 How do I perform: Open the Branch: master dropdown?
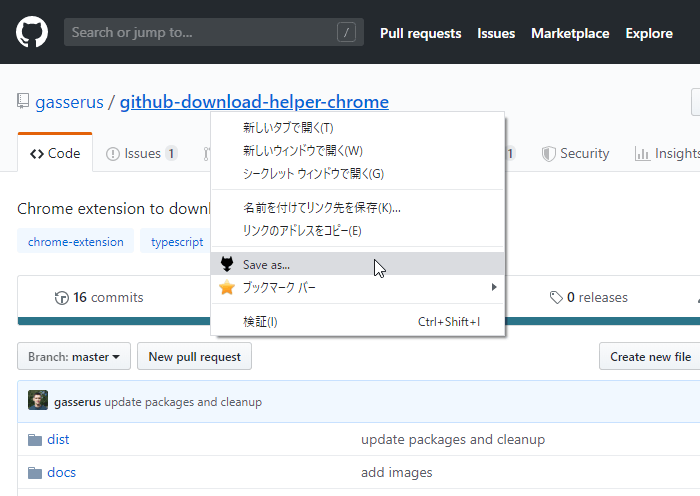click(x=74, y=356)
